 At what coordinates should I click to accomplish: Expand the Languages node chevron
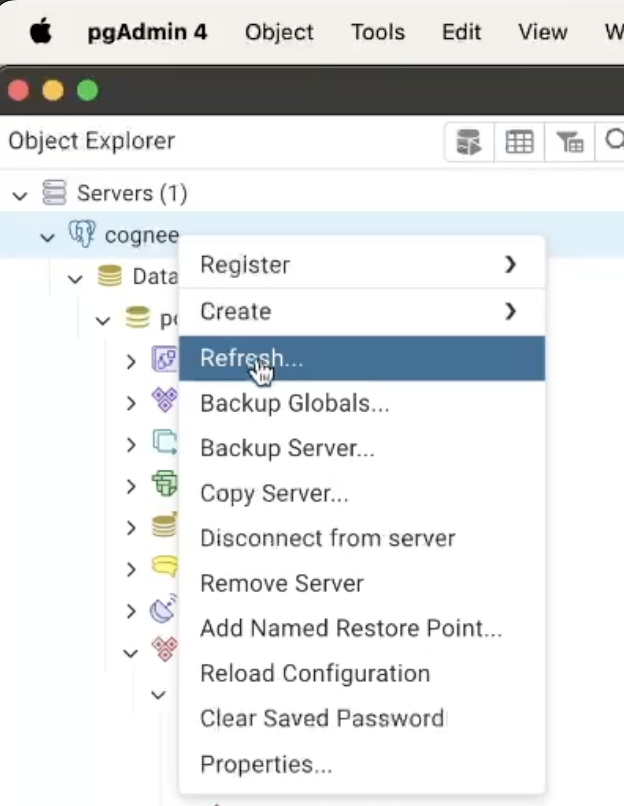[x=131, y=570]
